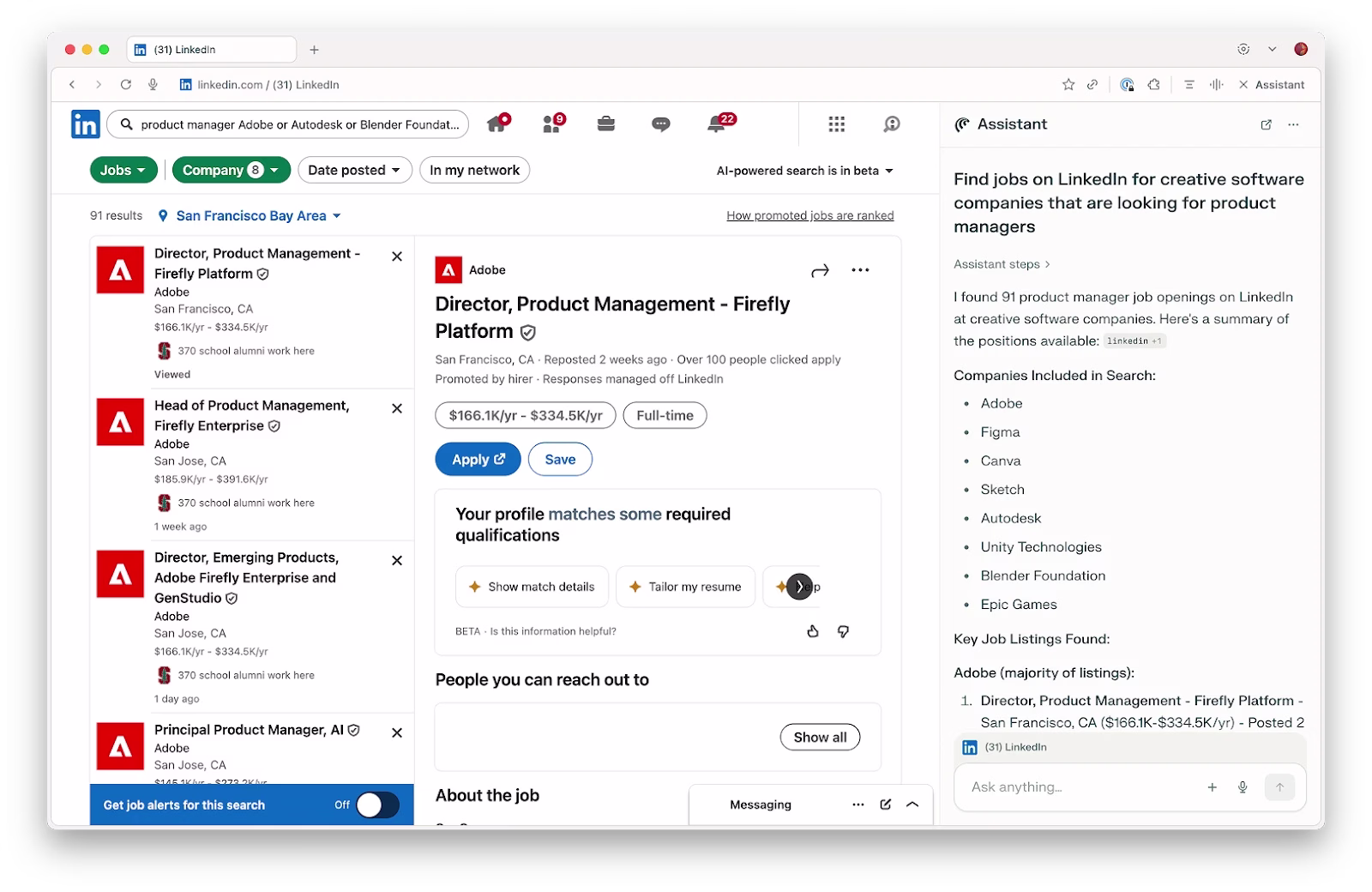Viewport: 1372px width, 892px height.
Task: Open Assistant panel in new window
Action: 1266,124
